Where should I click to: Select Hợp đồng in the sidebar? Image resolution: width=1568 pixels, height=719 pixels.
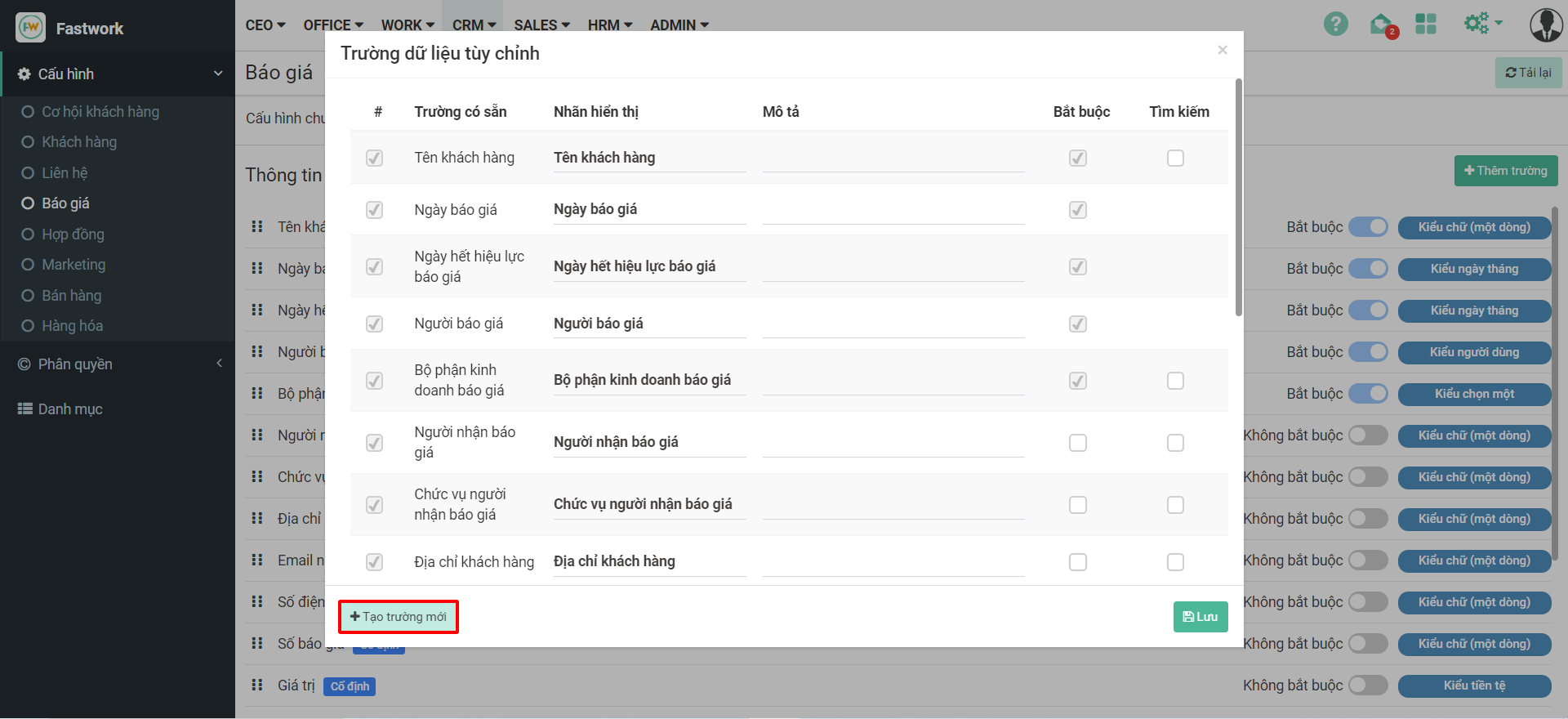[x=73, y=234]
